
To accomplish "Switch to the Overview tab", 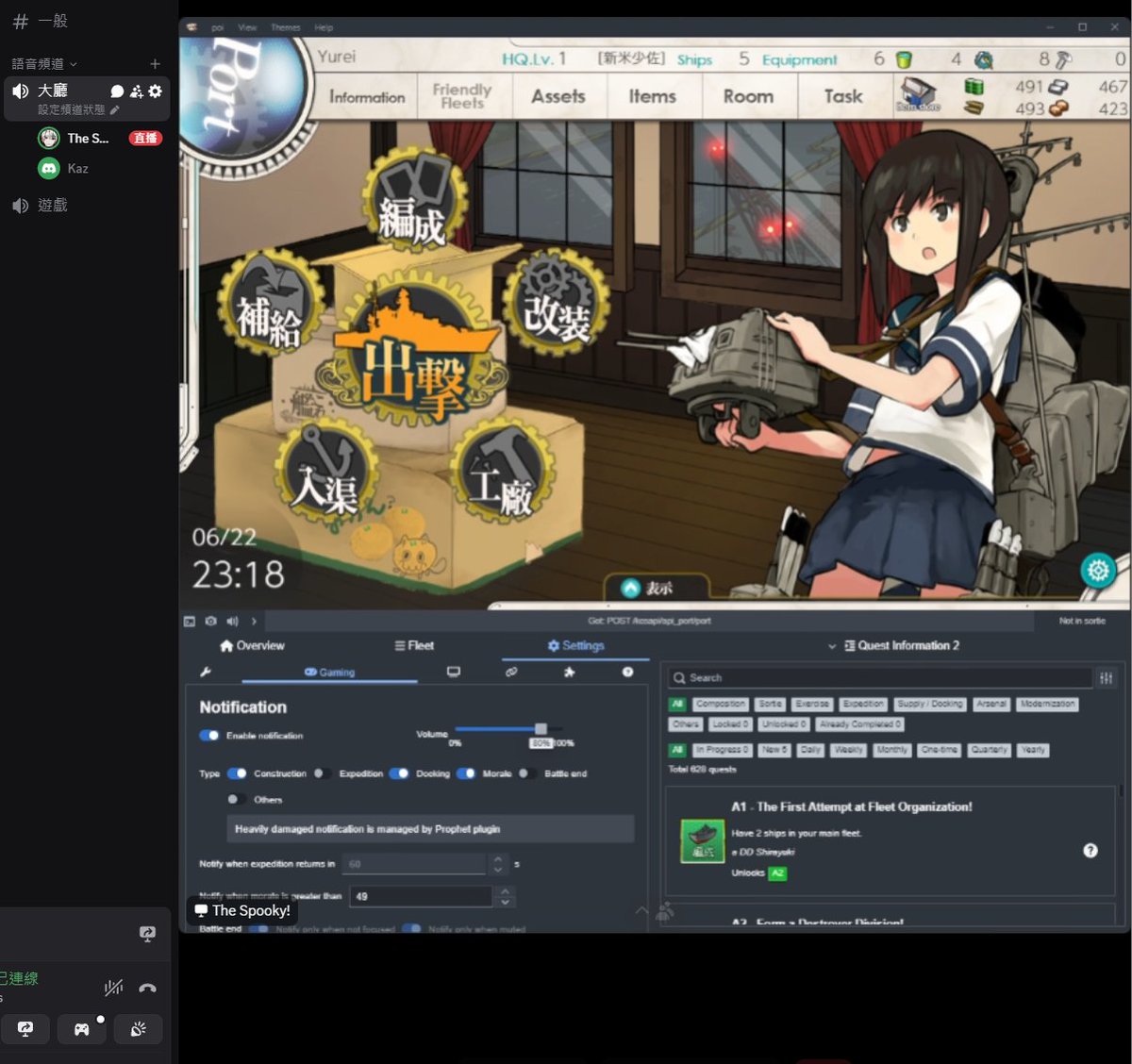I will click(x=252, y=645).
